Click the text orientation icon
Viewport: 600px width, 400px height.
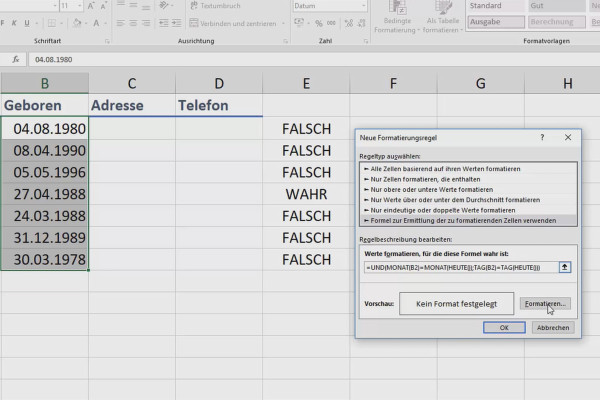pos(164,5)
